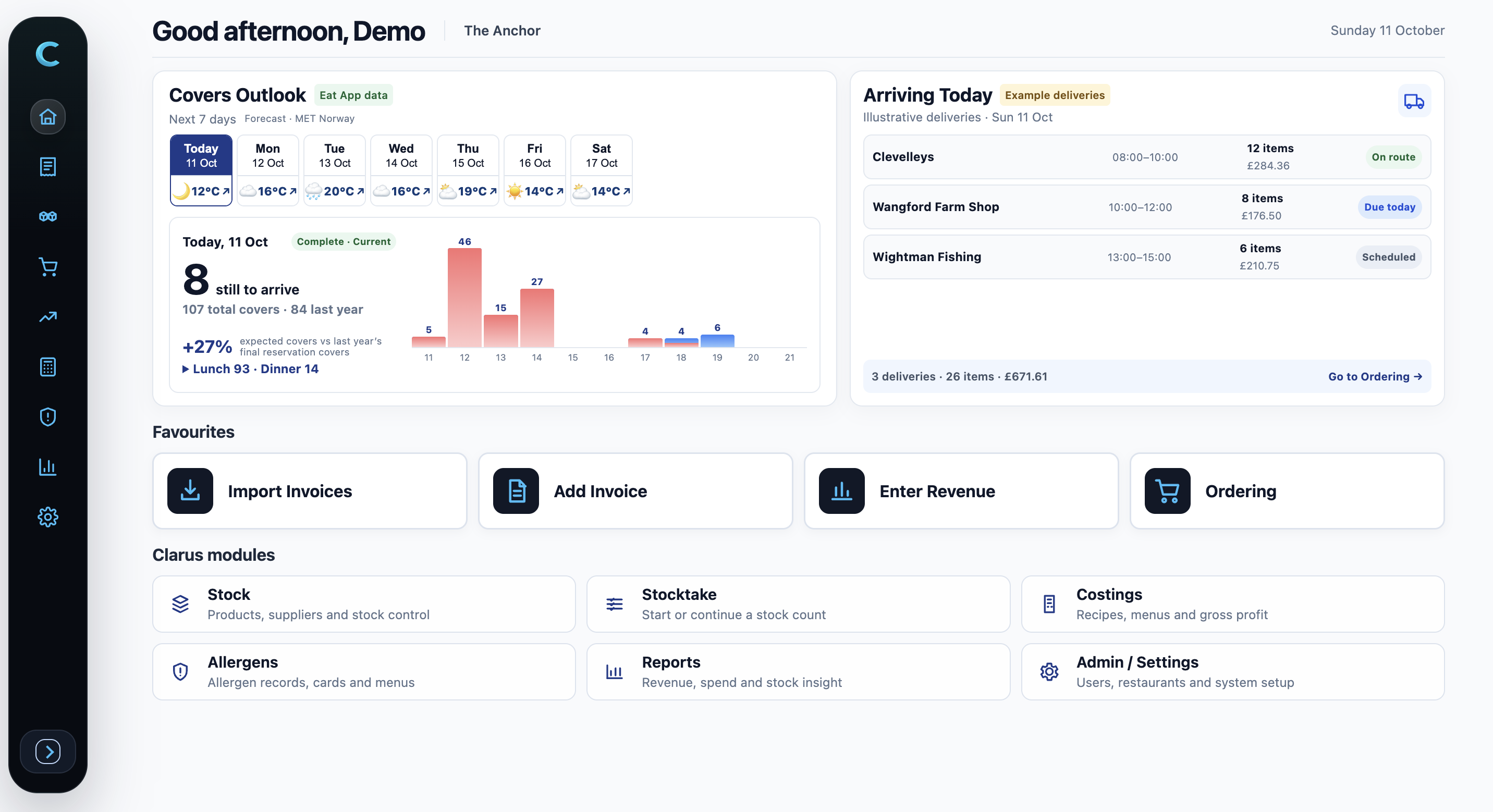Open the Costings module card

click(x=1232, y=604)
